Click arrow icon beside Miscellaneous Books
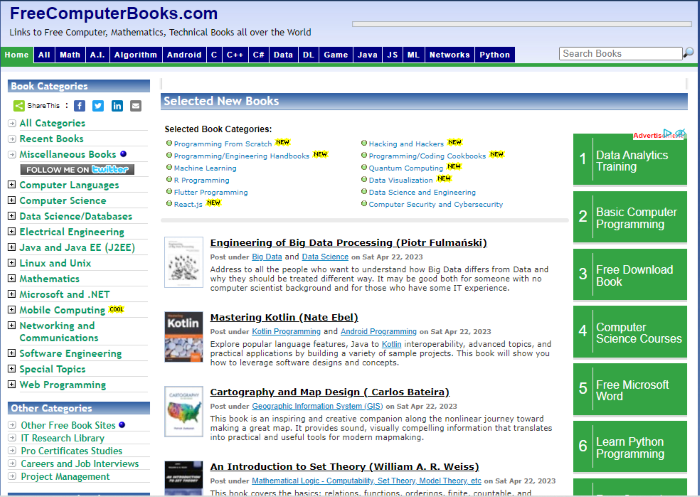Image resolution: width=700 pixels, height=497 pixels. (12, 155)
